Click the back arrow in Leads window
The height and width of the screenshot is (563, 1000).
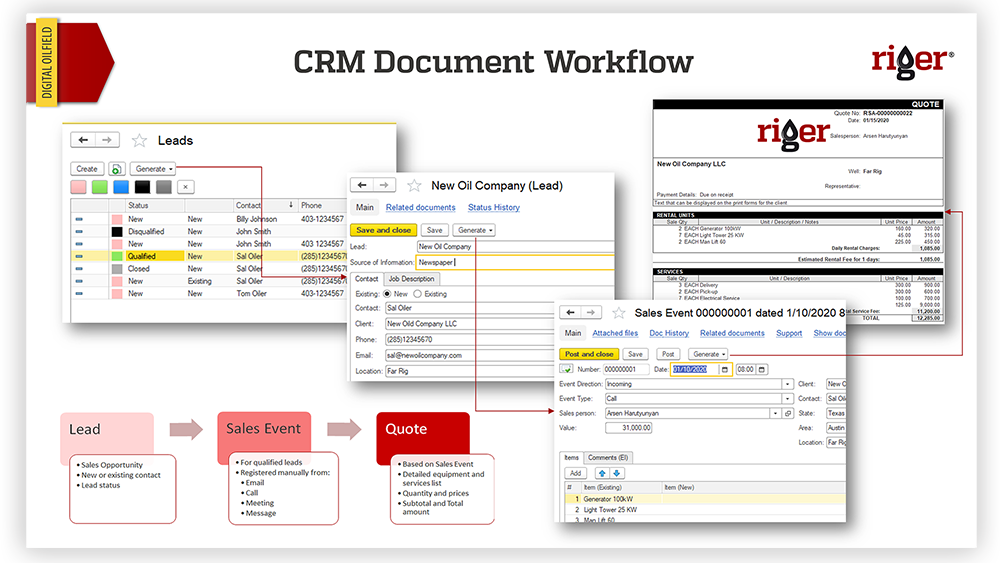pyautogui.click(x=84, y=141)
